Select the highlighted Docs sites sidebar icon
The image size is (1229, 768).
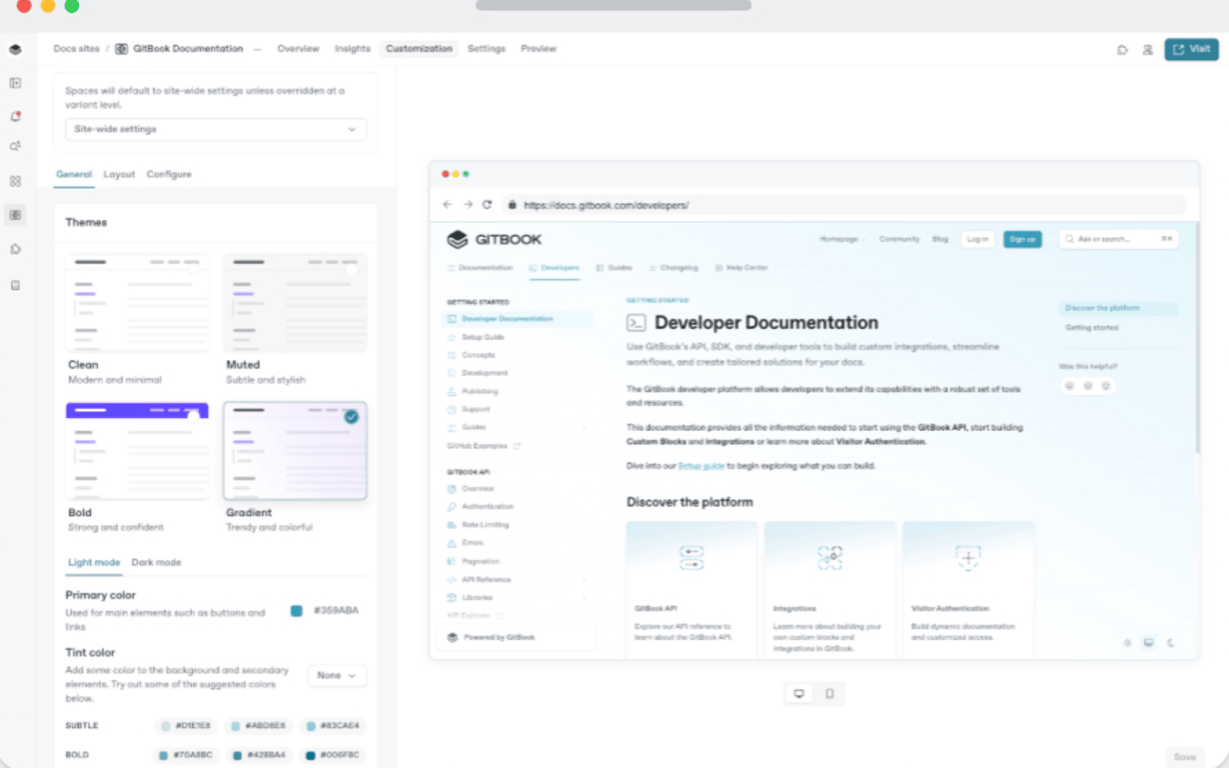tap(15, 215)
